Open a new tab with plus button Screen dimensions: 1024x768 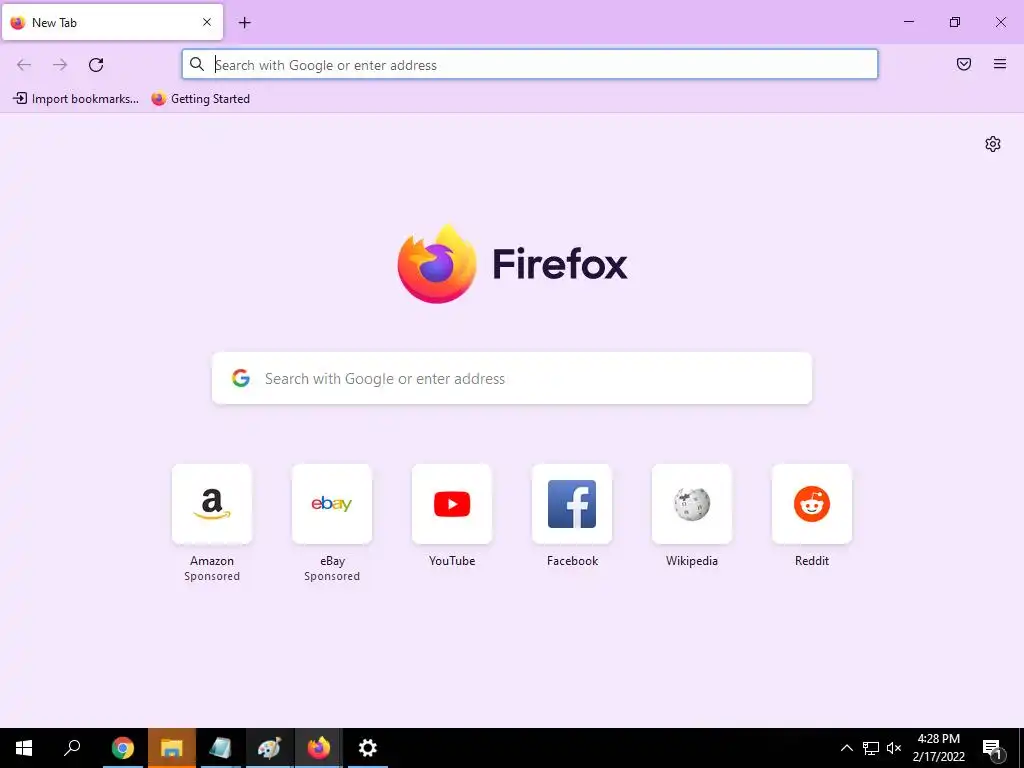pos(244,23)
